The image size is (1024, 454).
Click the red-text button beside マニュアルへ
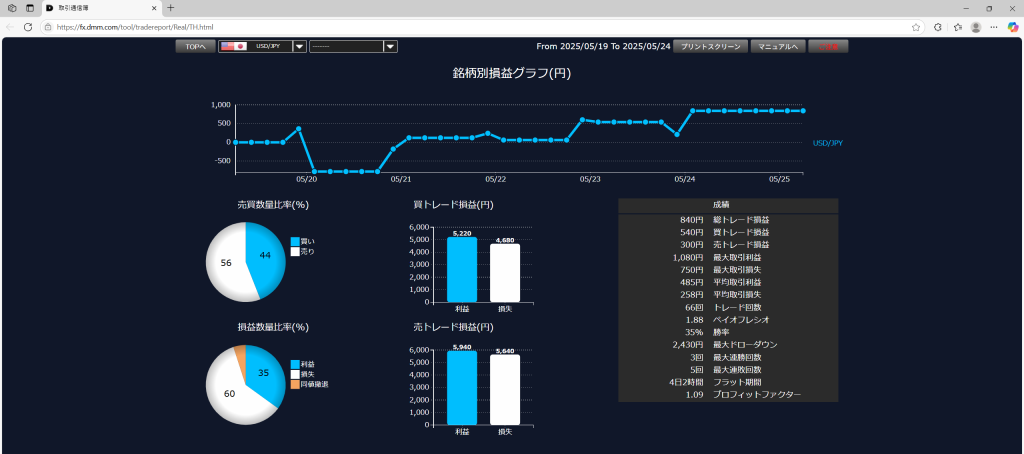click(828, 46)
